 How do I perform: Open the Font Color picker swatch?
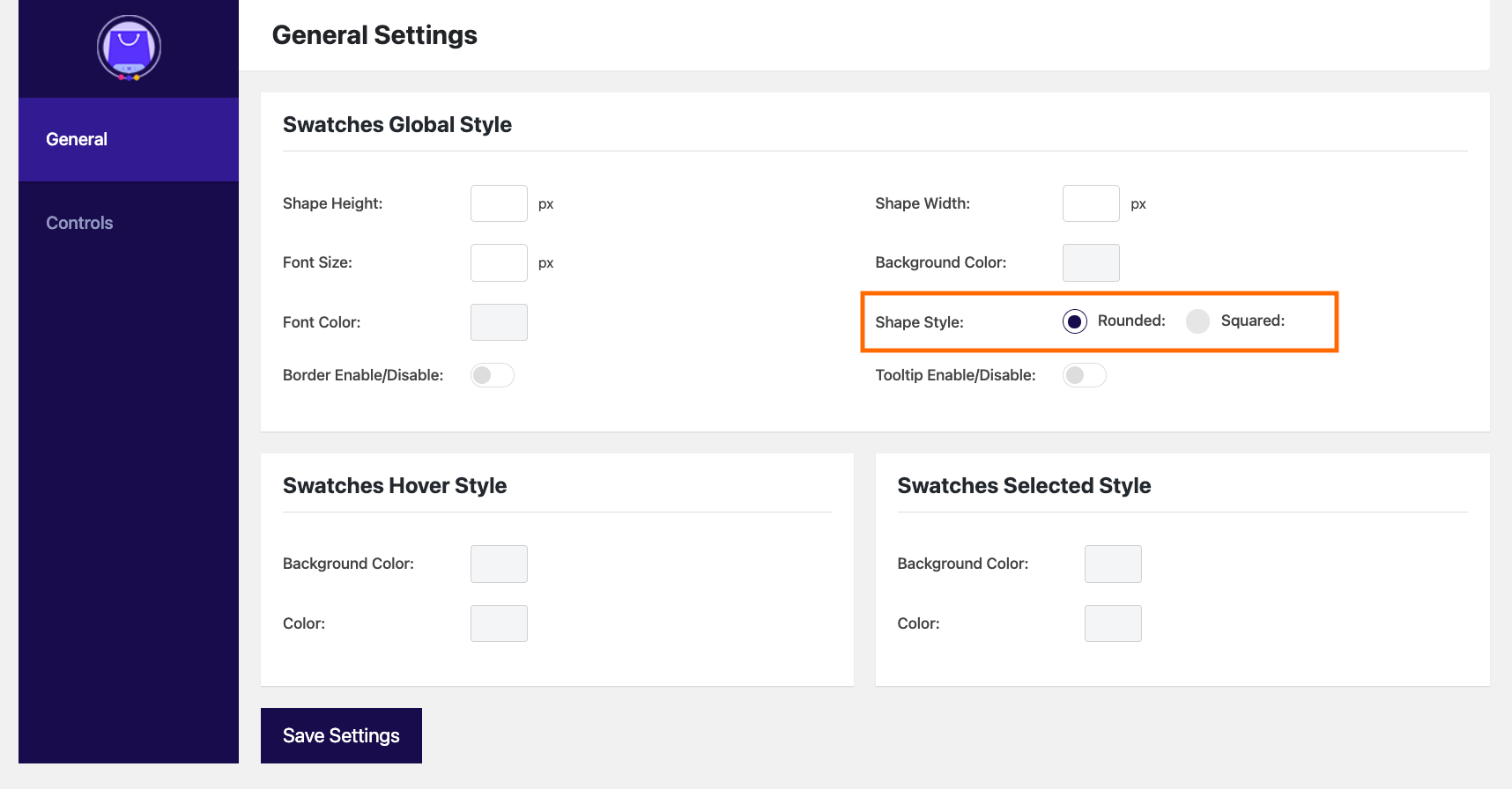click(x=499, y=322)
